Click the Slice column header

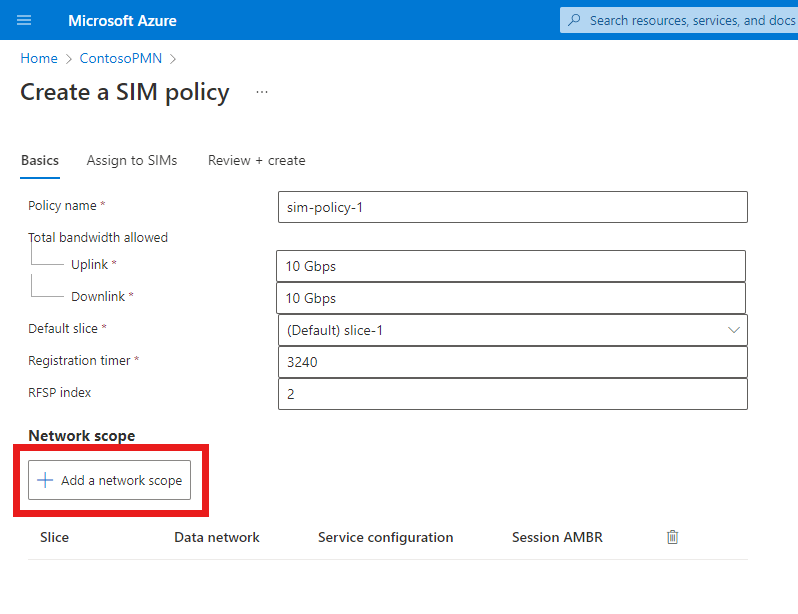click(x=54, y=537)
